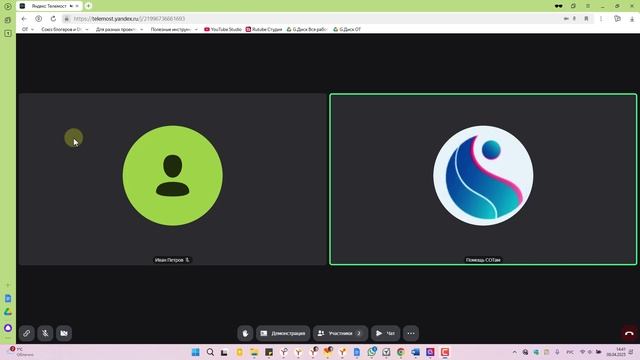Select the Помощь СОТам participant avatar

[x=483, y=176]
